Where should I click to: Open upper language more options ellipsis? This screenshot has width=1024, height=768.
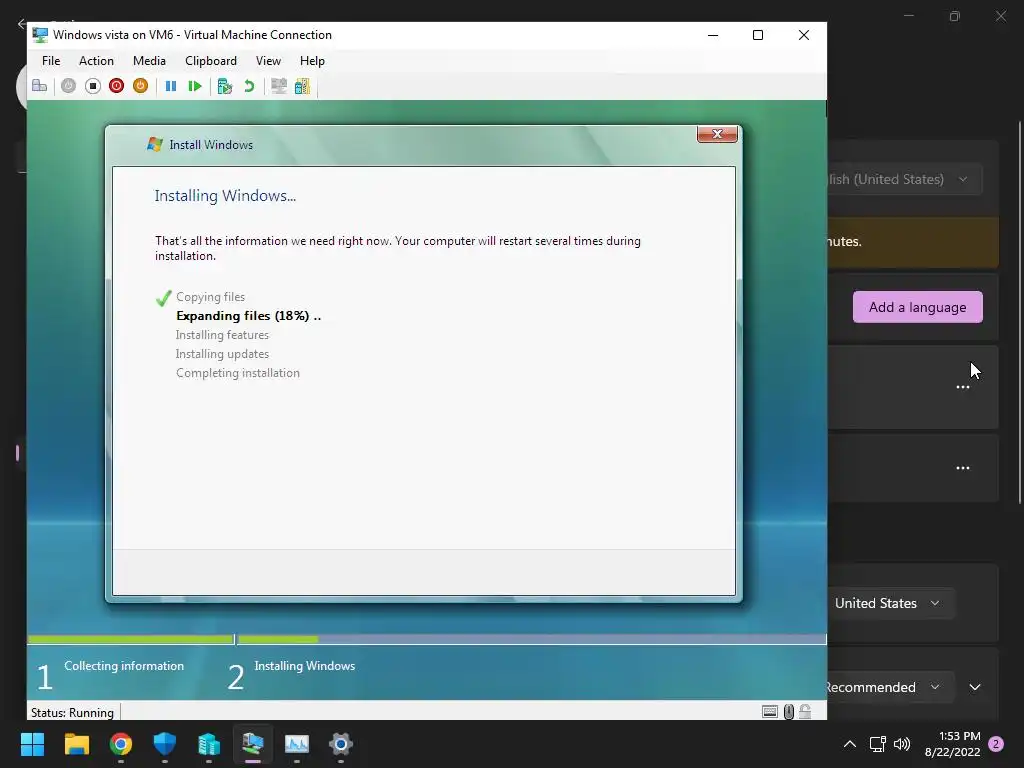point(963,387)
